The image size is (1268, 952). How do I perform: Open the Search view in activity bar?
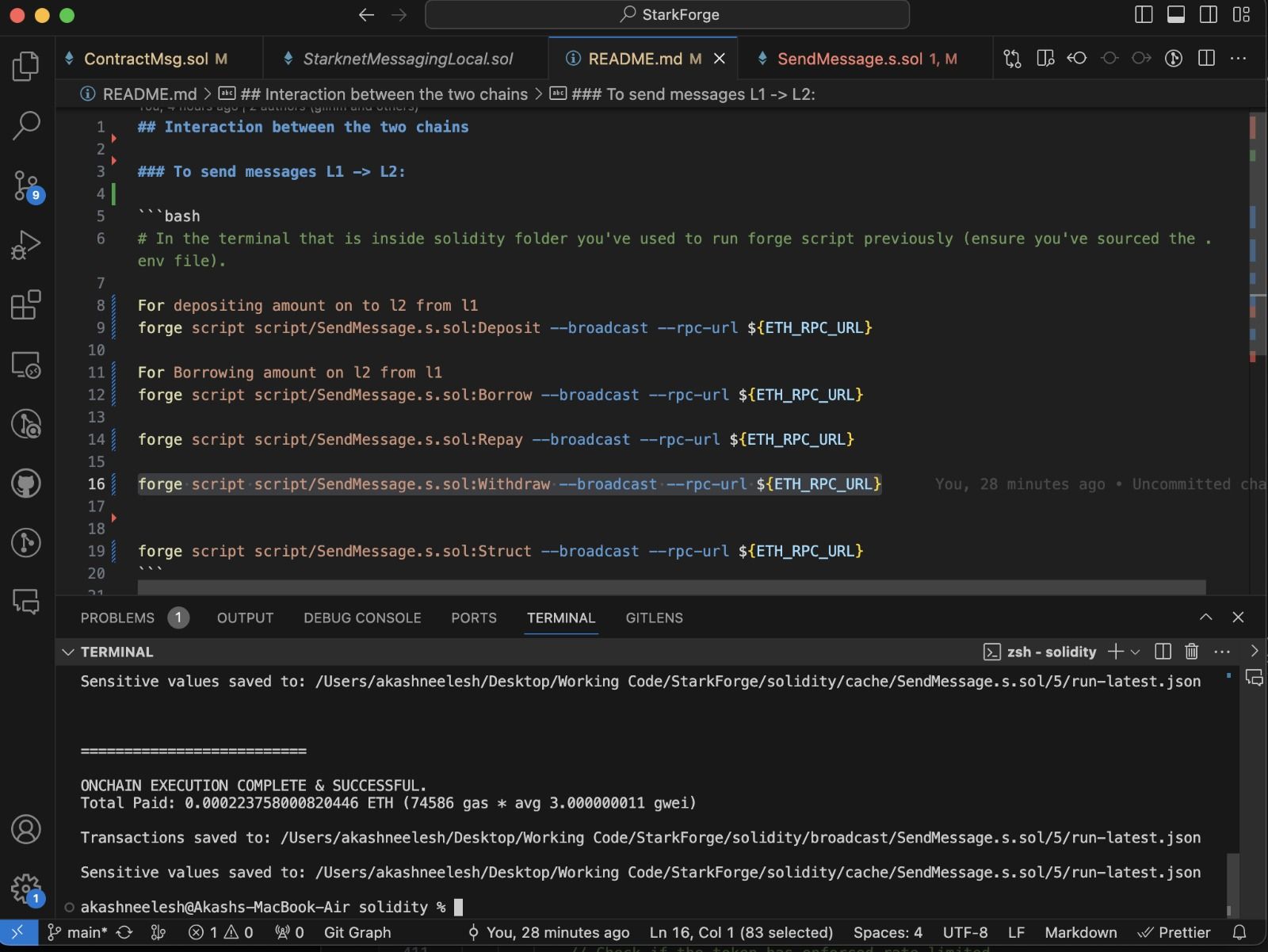tap(25, 125)
